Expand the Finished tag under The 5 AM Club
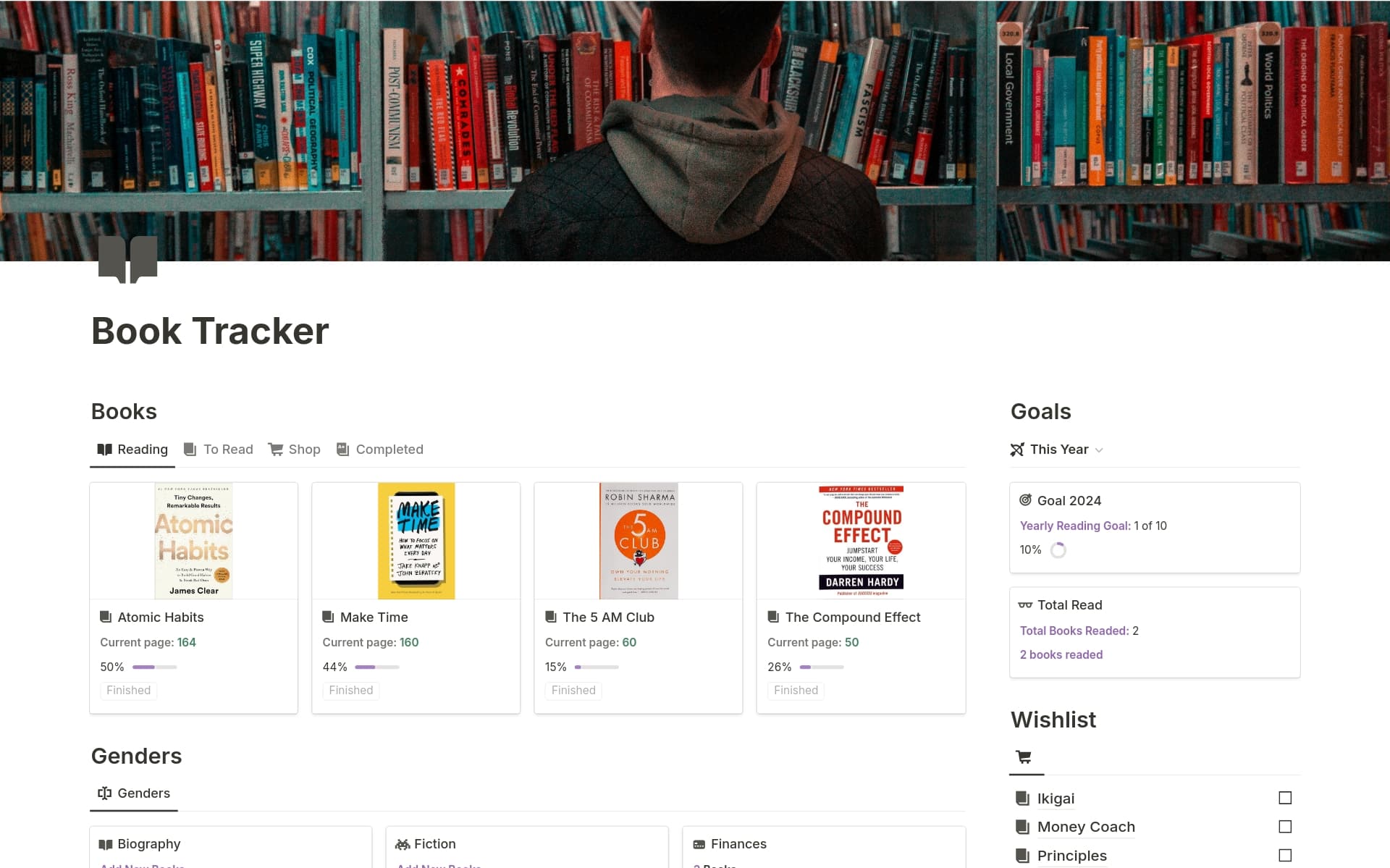The width and height of the screenshot is (1390, 868). click(573, 690)
